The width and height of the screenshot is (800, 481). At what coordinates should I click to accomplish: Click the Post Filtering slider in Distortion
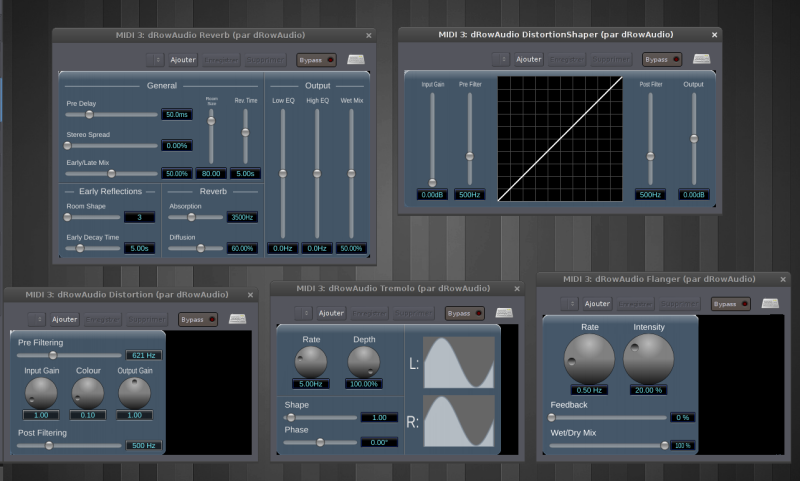(x=69, y=446)
